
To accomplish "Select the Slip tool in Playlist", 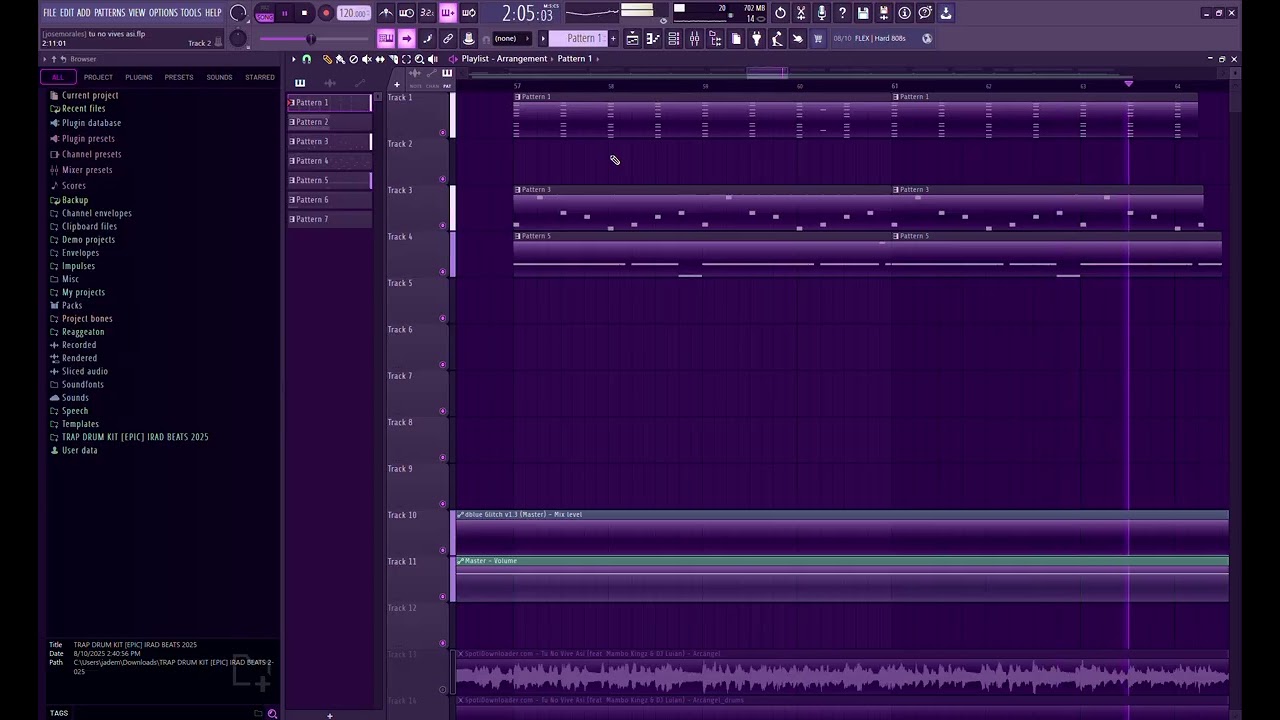I will coord(380,59).
